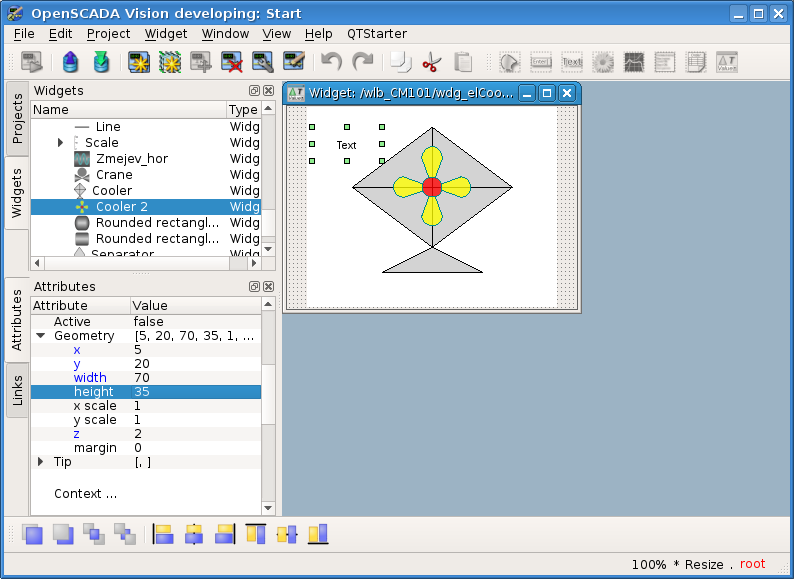Expand the Scale tree item
794x579 pixels.
click(61, 143)
